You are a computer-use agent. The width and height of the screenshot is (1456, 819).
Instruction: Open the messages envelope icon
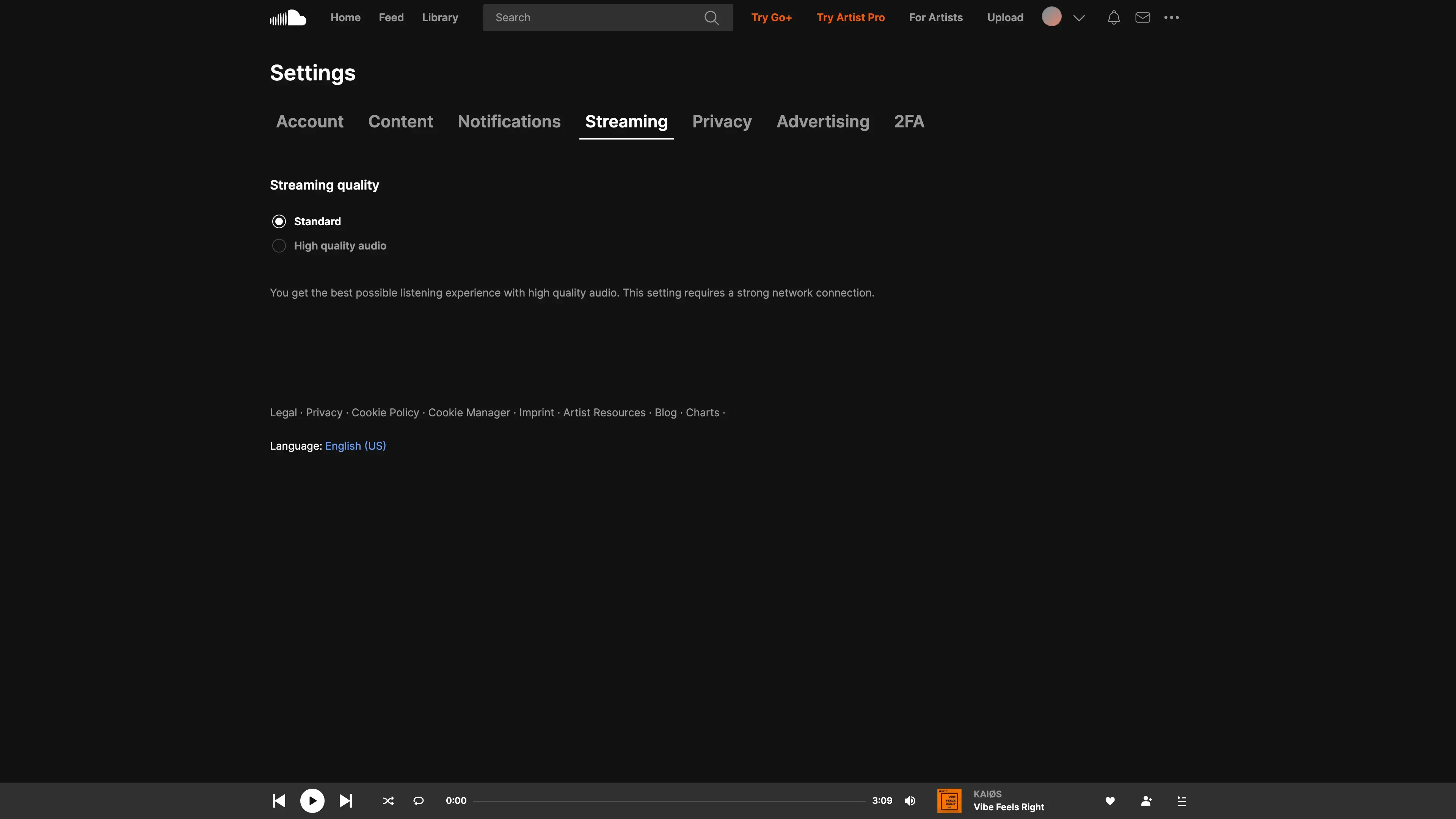pos(1142,17)
